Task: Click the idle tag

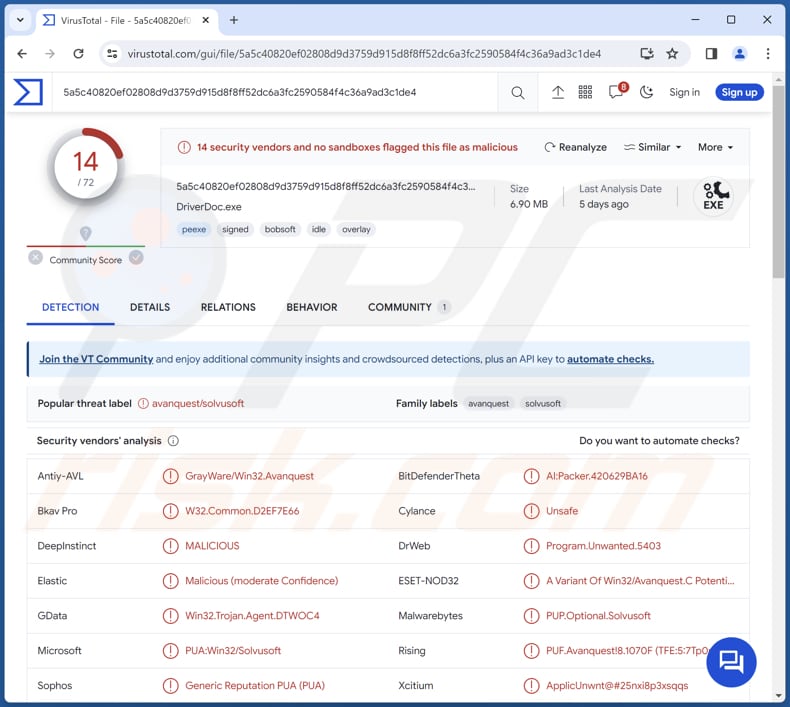Action: tap(318, 230)
